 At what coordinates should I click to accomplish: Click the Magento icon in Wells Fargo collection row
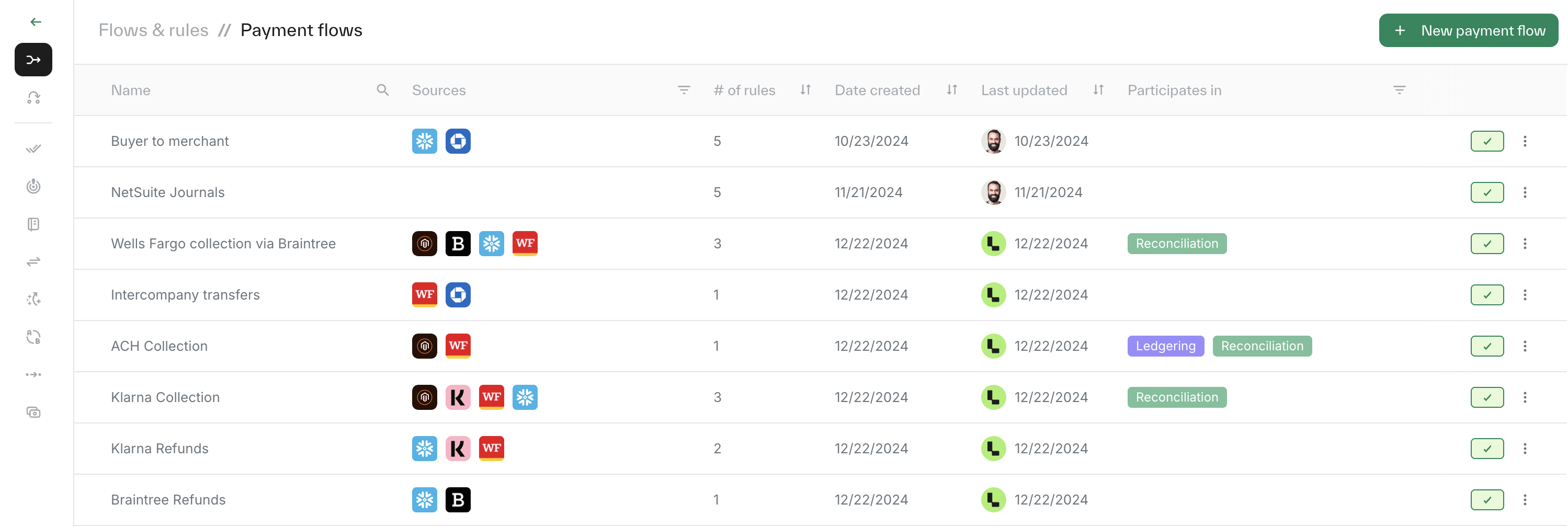424,244
